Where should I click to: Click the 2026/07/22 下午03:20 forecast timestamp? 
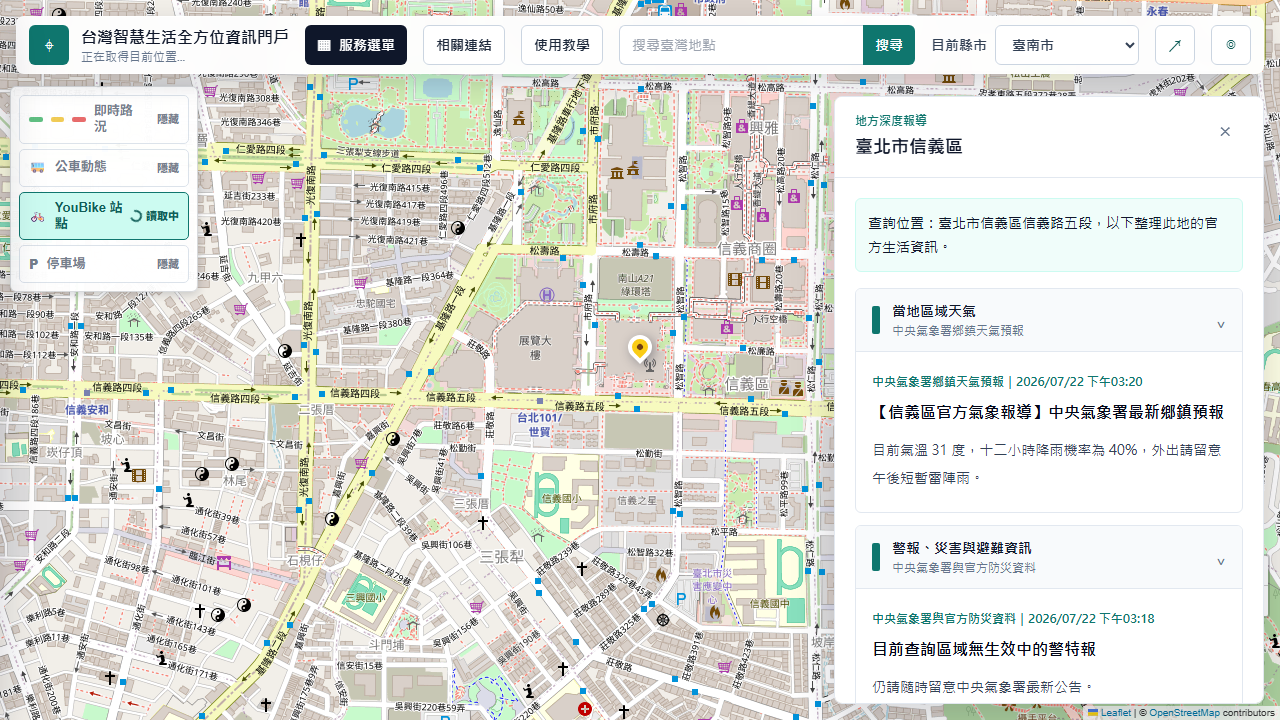(1080, 382)
